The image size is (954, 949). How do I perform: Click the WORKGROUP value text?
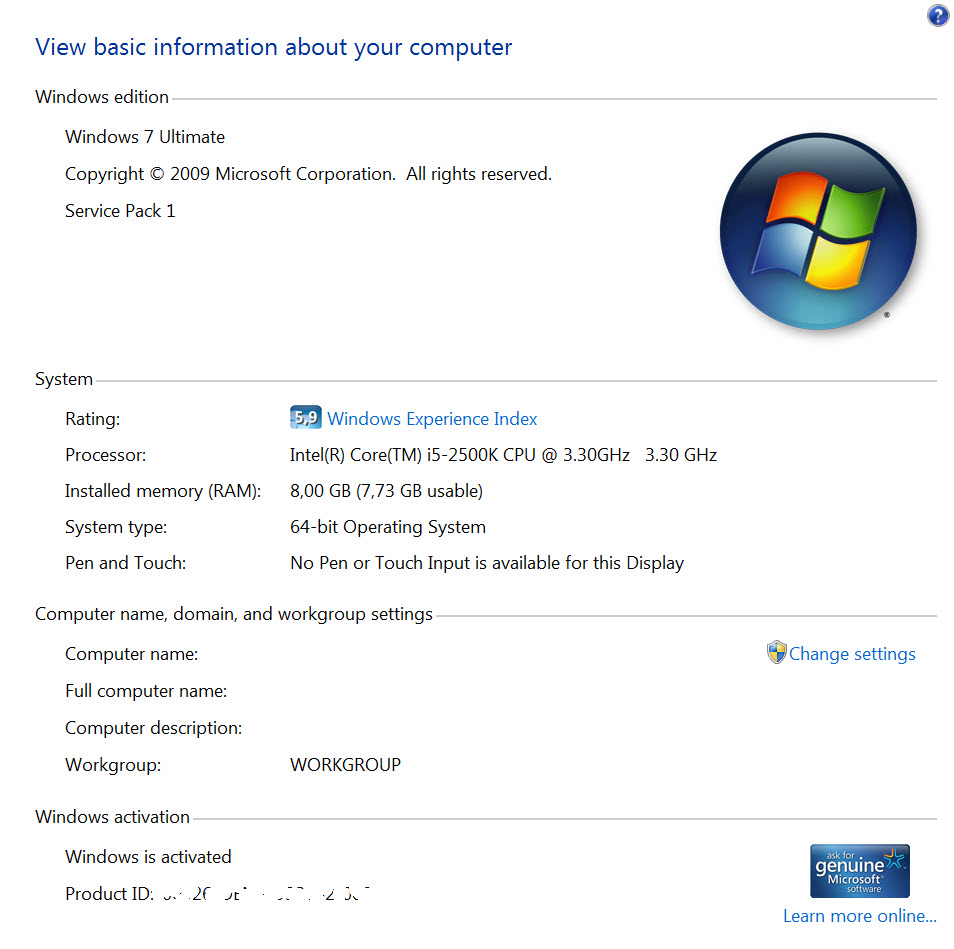[345, 765]
